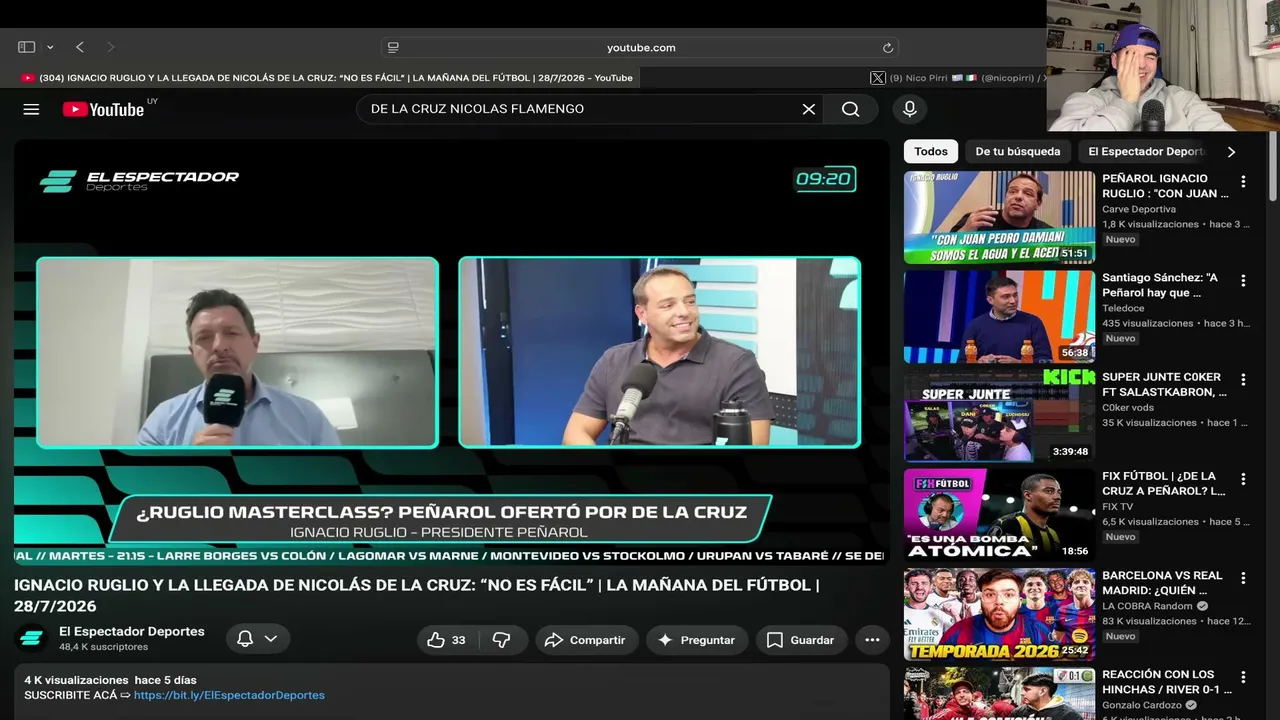Screen dimensions: 1280x720
Task: Click the main video player
Action: pos(451,352)
